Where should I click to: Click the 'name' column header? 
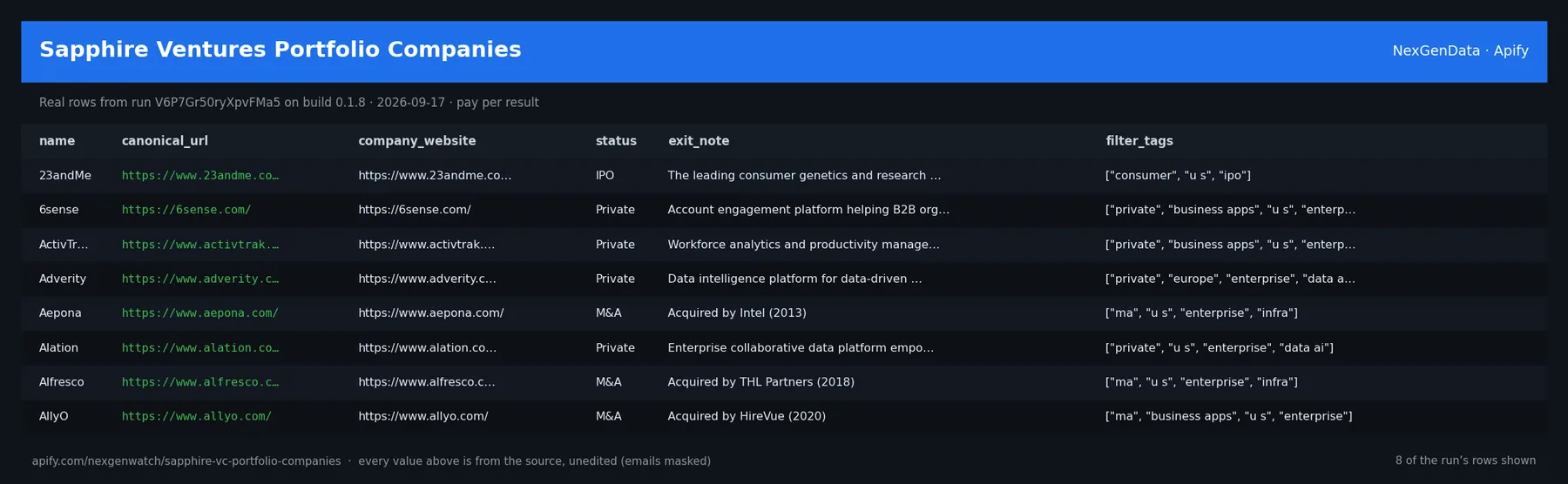(x=57, y=141)
